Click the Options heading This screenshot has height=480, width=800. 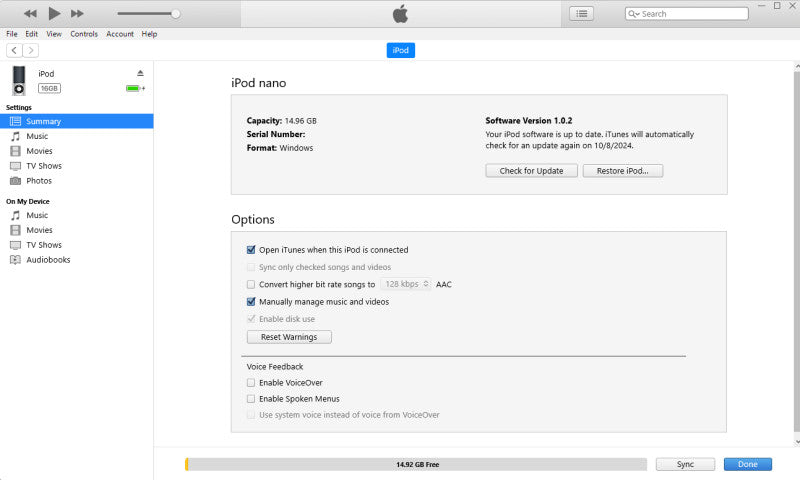[x=253, y=219]
